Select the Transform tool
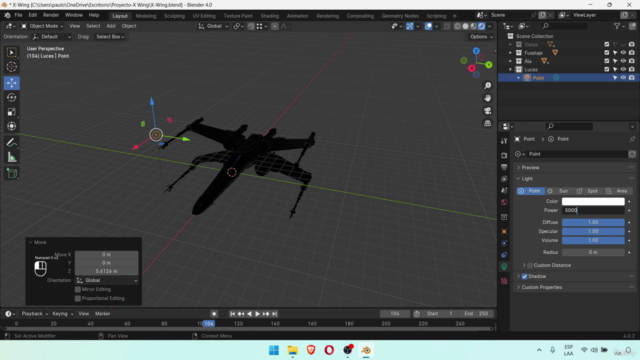The width and height of the screenshot is (640, 360). (11, 126)
